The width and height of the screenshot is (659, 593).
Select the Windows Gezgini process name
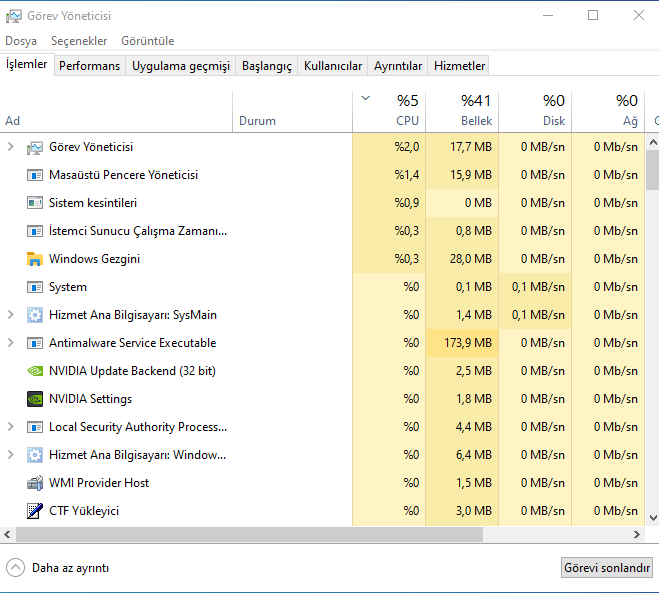[95, 259]
